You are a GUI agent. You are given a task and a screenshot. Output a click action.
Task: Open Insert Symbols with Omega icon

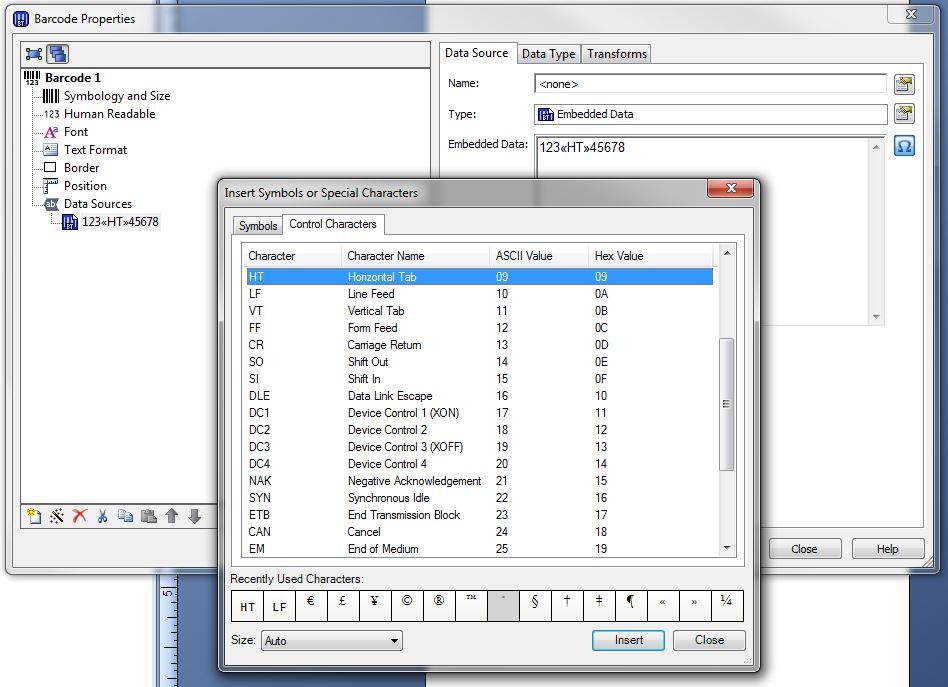click(x=904, y=145)
